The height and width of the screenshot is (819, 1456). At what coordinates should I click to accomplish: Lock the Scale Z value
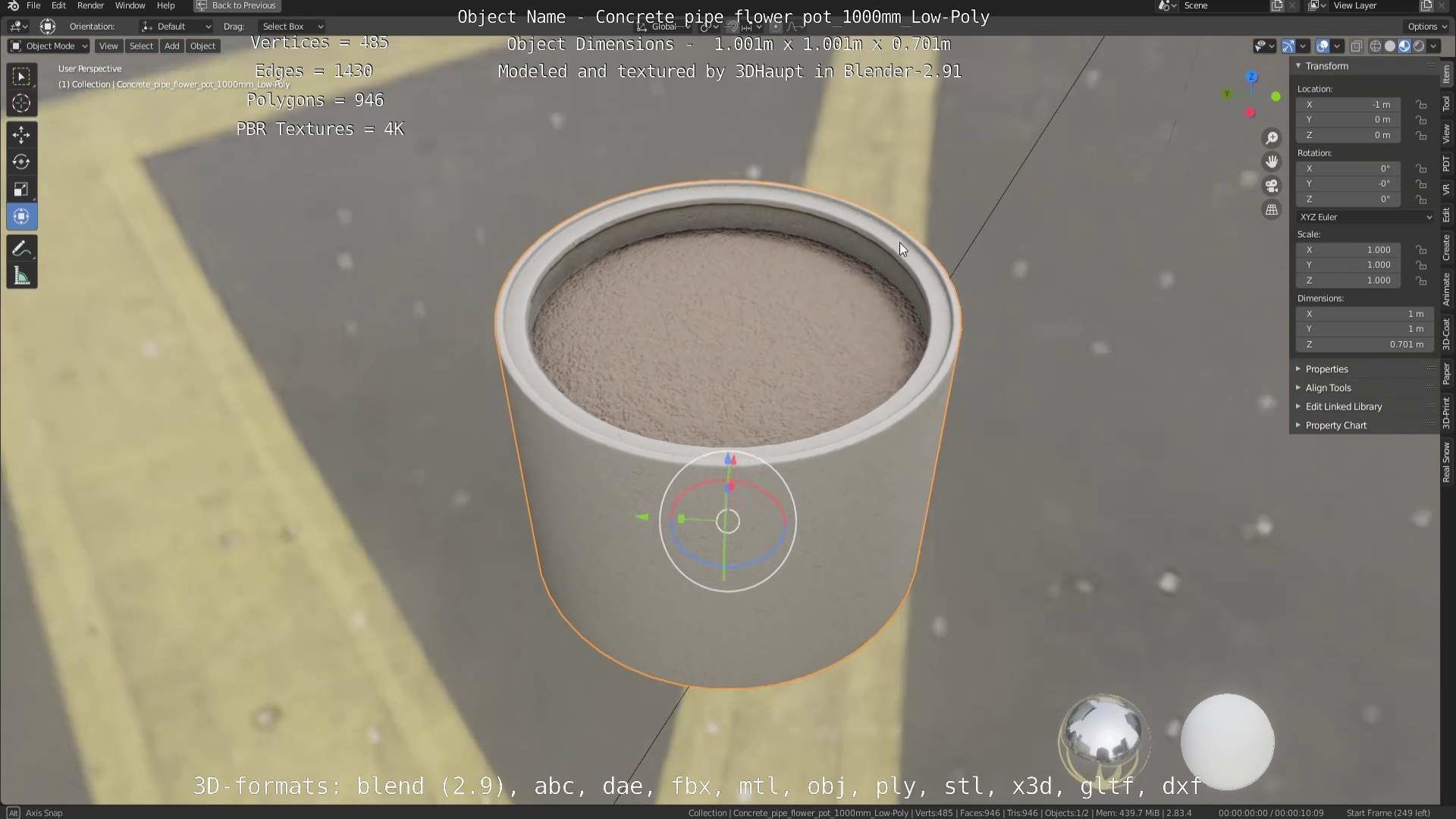pyautogui.click(x=1421, y=281)
